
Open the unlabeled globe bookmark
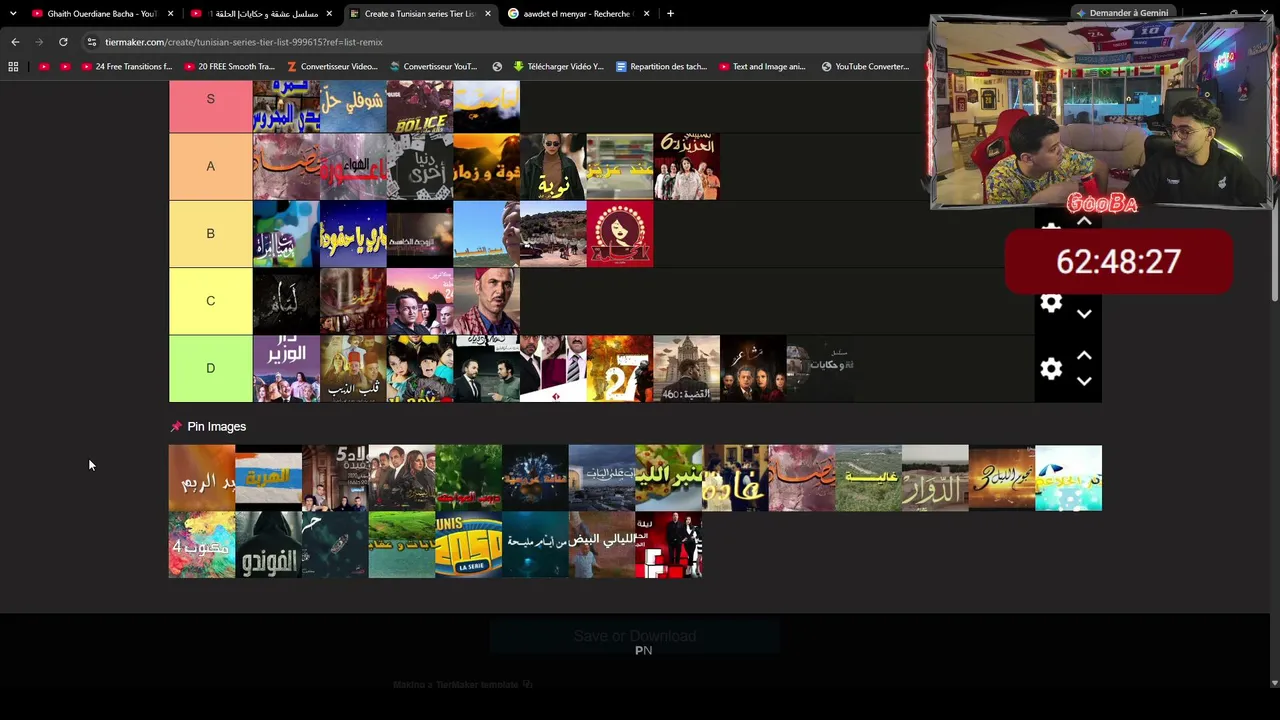(497, 67)
